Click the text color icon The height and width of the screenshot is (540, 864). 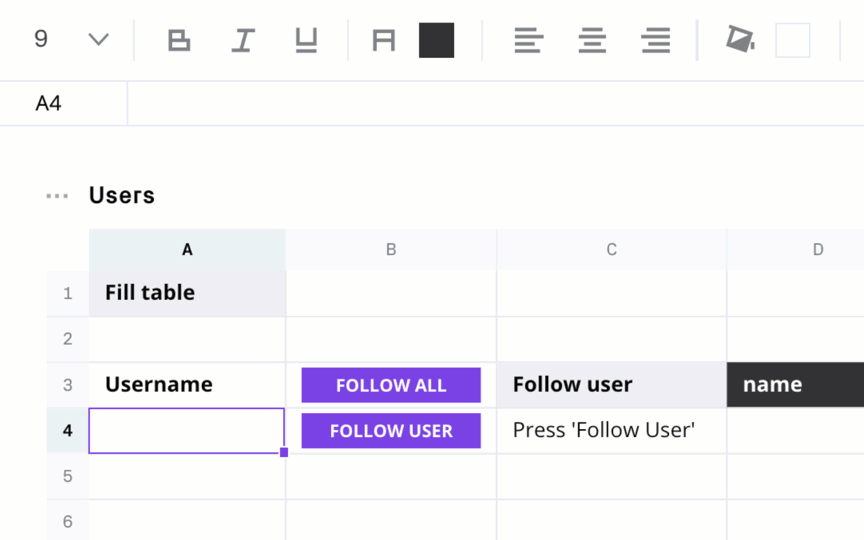(x=384, y=40)
